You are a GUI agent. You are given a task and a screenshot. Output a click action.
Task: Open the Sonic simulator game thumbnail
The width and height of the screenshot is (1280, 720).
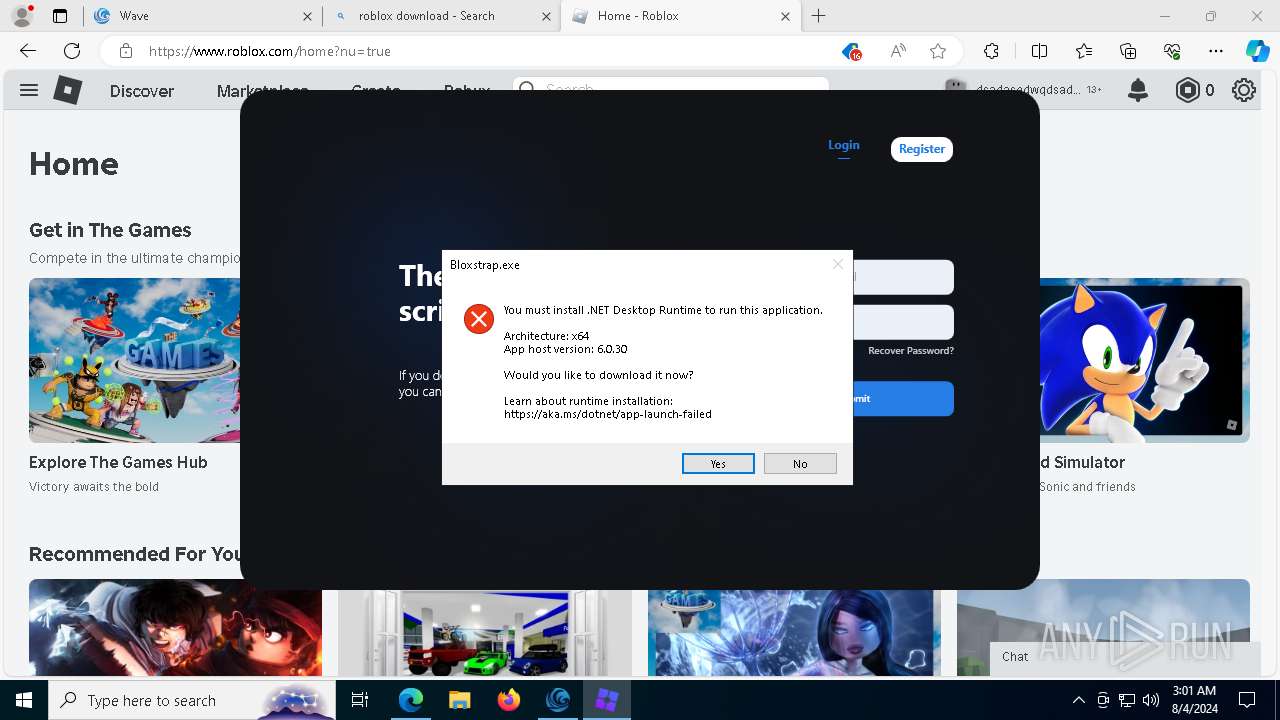(x=1145, y=360)
